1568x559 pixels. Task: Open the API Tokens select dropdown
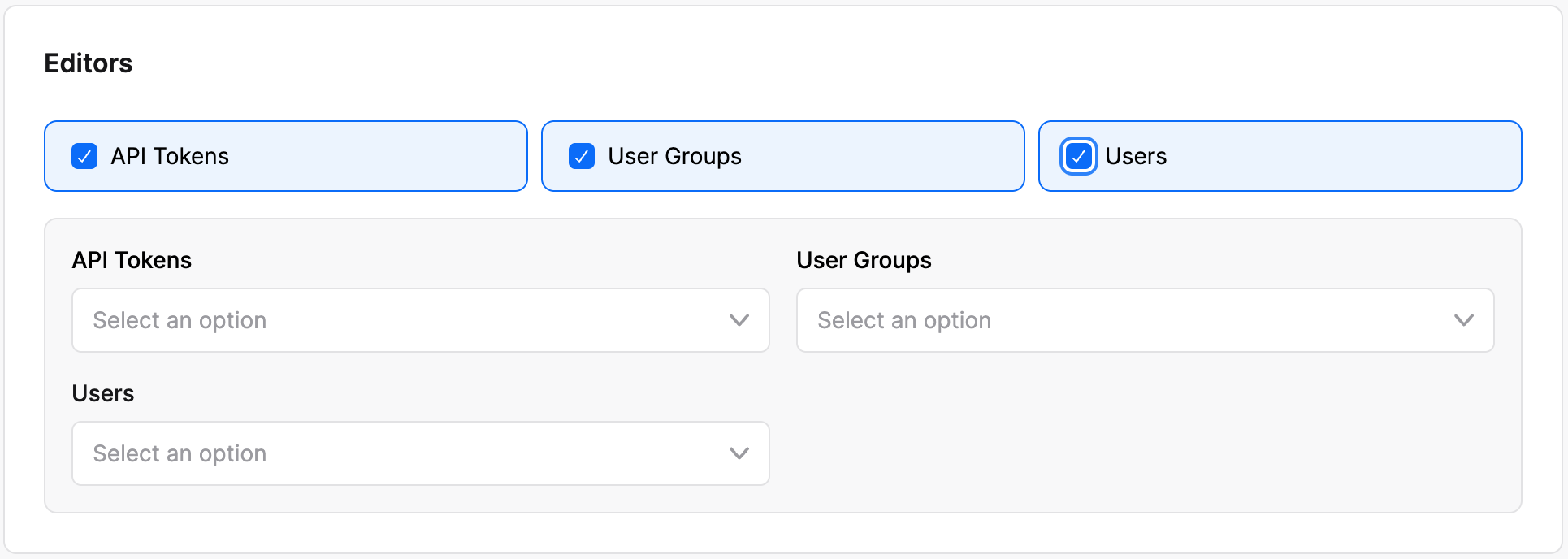[x=421, y=320]
